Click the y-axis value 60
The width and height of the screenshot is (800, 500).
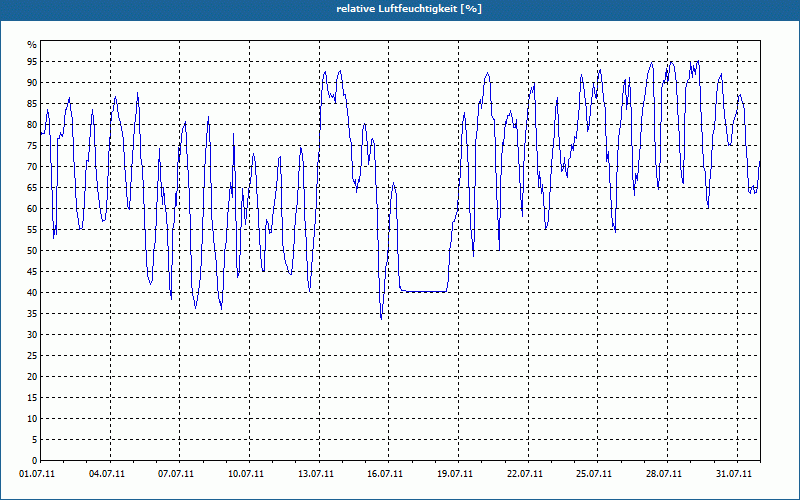(x=32, y=209)
